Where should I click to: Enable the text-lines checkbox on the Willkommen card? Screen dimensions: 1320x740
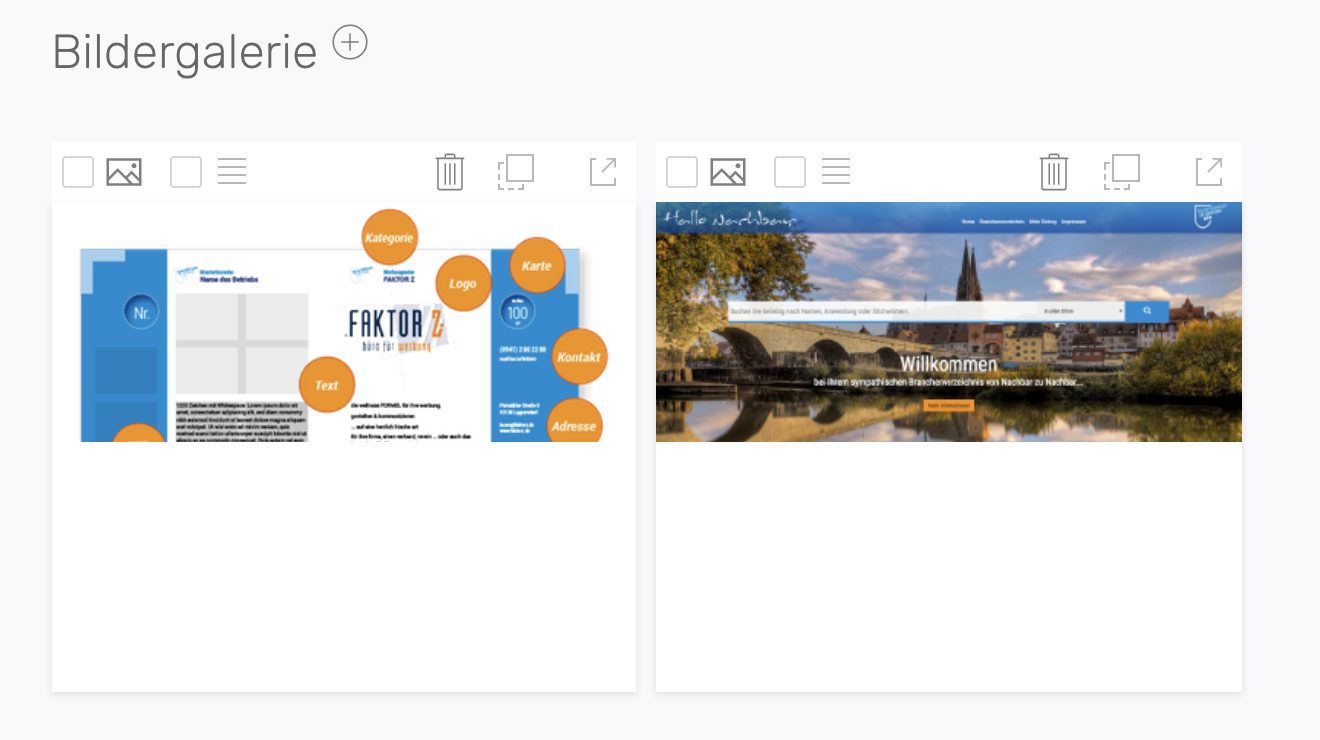(x=790, y=172)
